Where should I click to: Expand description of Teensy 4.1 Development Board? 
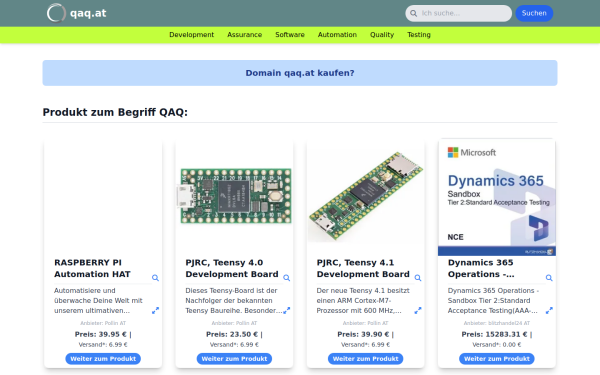pos(417,310)
